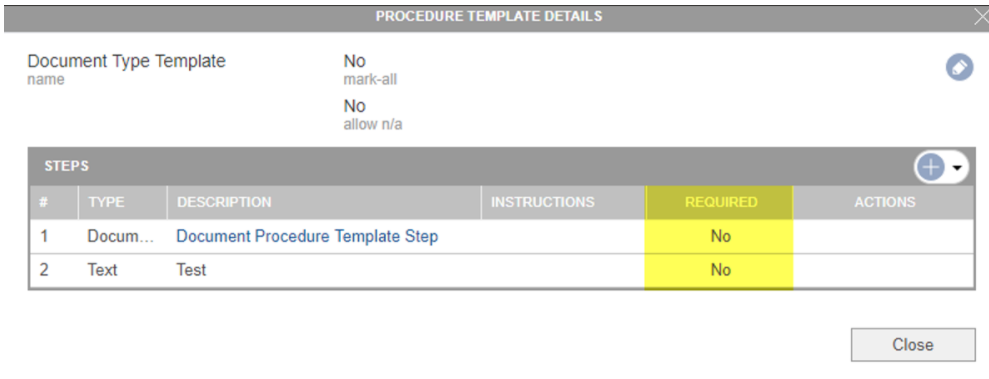989x379 pixels.
Task: Click the mark-all No value
Action: pyautogui.click(x=354, y=61)
